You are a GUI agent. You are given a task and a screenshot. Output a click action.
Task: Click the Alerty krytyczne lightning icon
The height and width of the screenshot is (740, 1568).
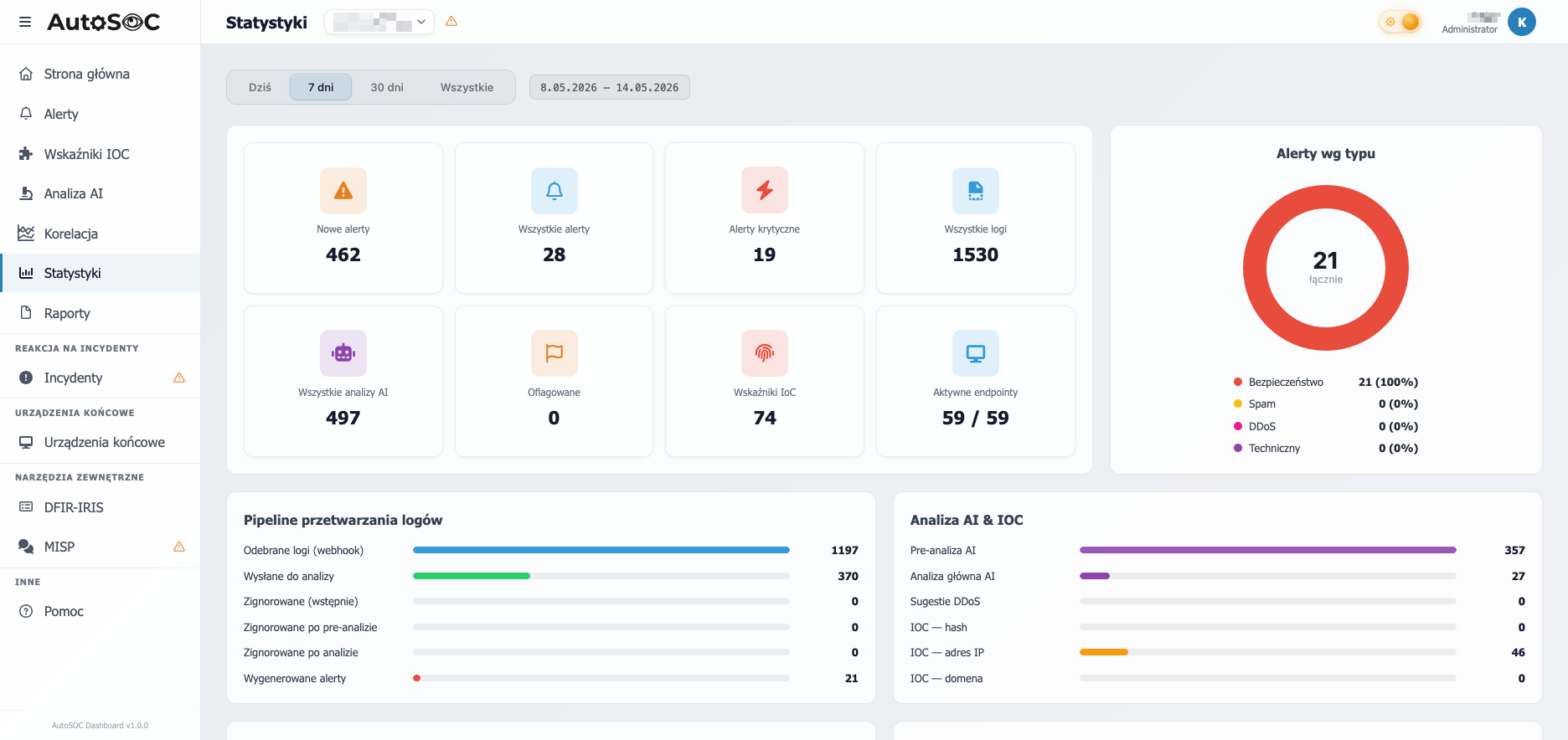click(x=765, y=191)
